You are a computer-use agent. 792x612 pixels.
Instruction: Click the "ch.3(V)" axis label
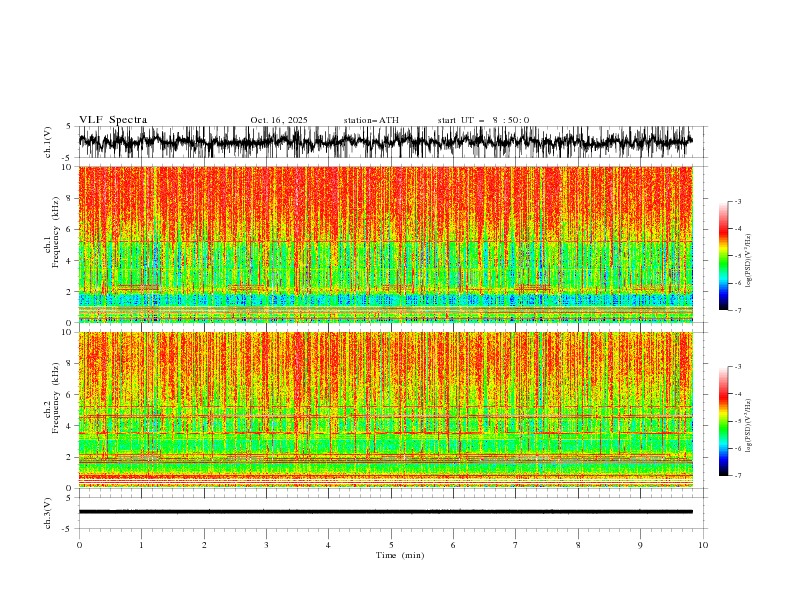(x=48, y=513)
